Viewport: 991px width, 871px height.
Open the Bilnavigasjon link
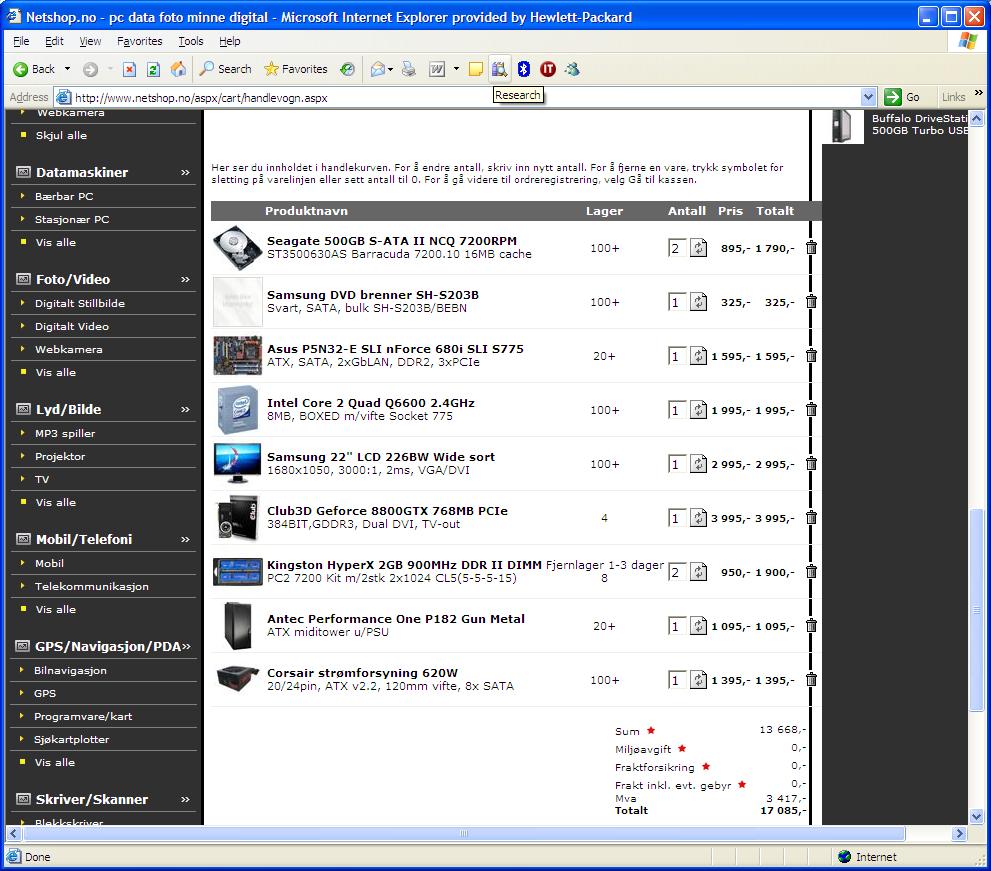(70, 671)
